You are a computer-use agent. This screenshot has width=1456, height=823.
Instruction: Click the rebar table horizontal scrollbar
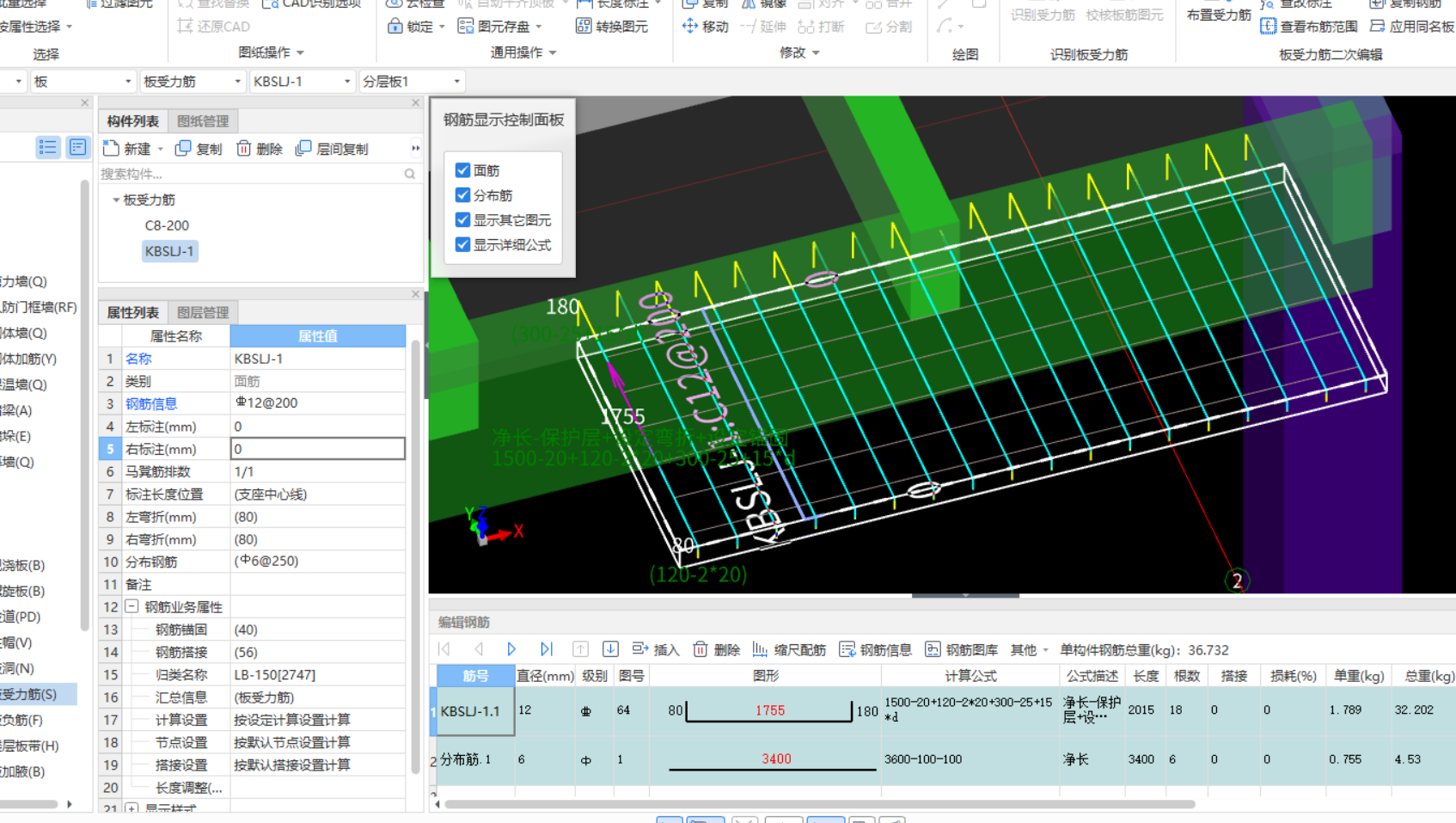[819, 805]
